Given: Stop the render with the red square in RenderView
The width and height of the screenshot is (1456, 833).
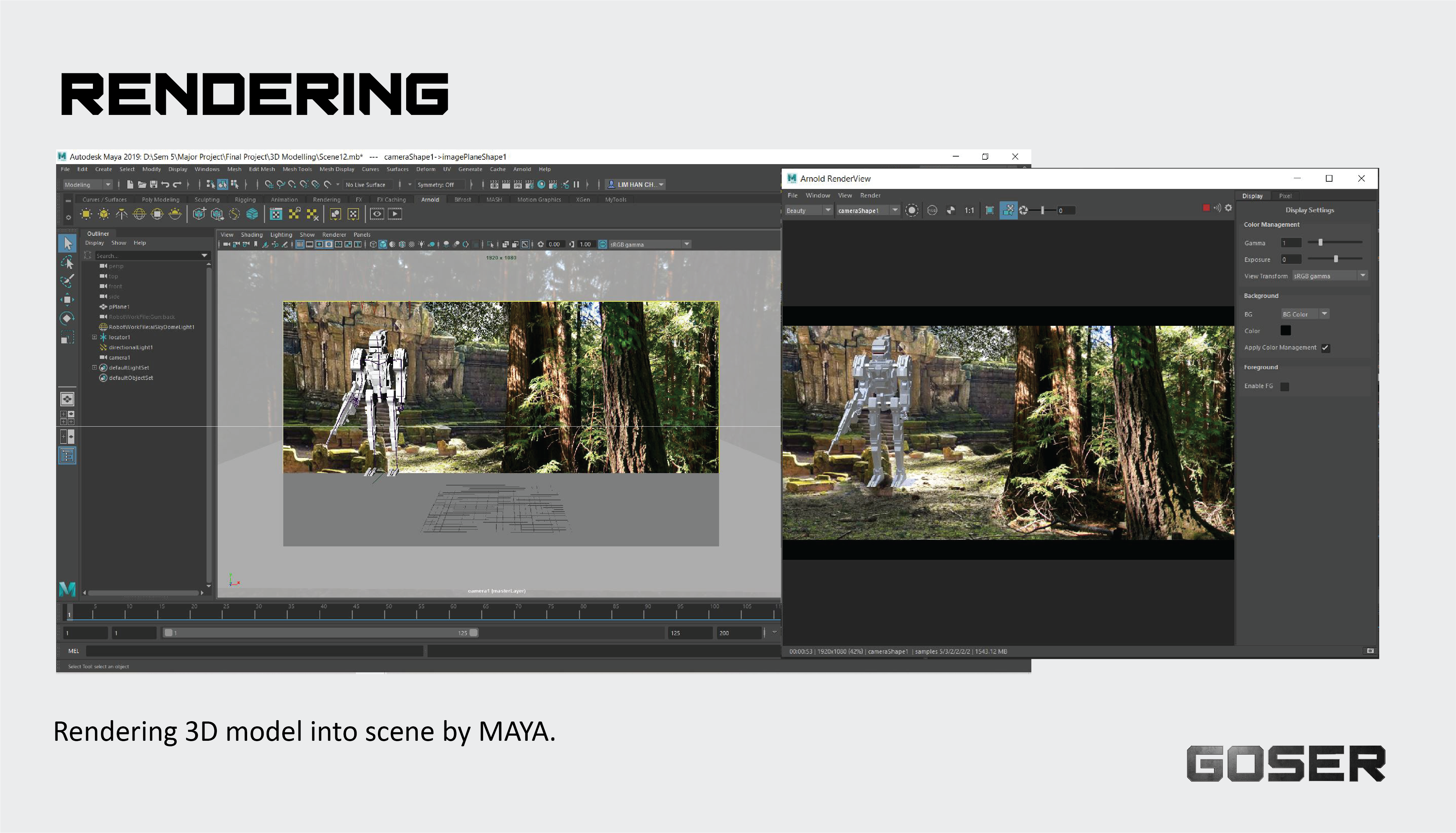Looking at the screenshot, I should pyautogui.click(x=1206, y=208).
